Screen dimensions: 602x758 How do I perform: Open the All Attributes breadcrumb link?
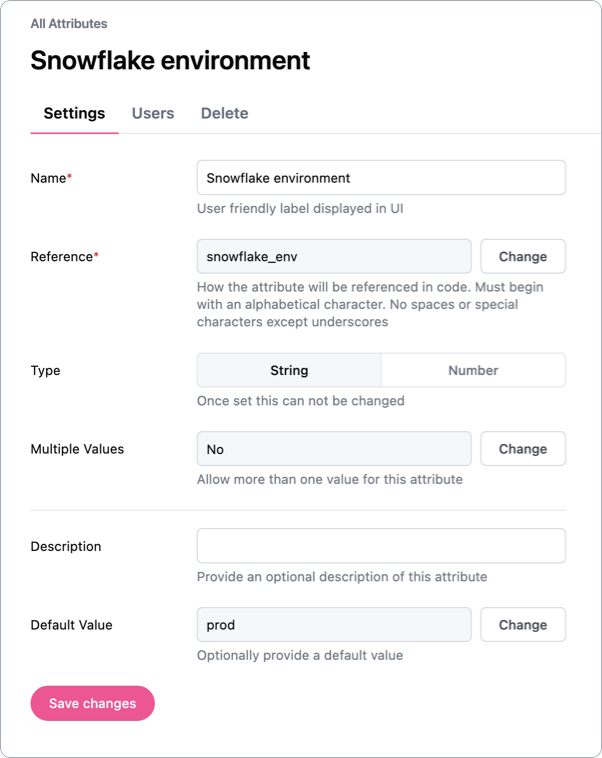pyautogui.click(x=69, y=23)
